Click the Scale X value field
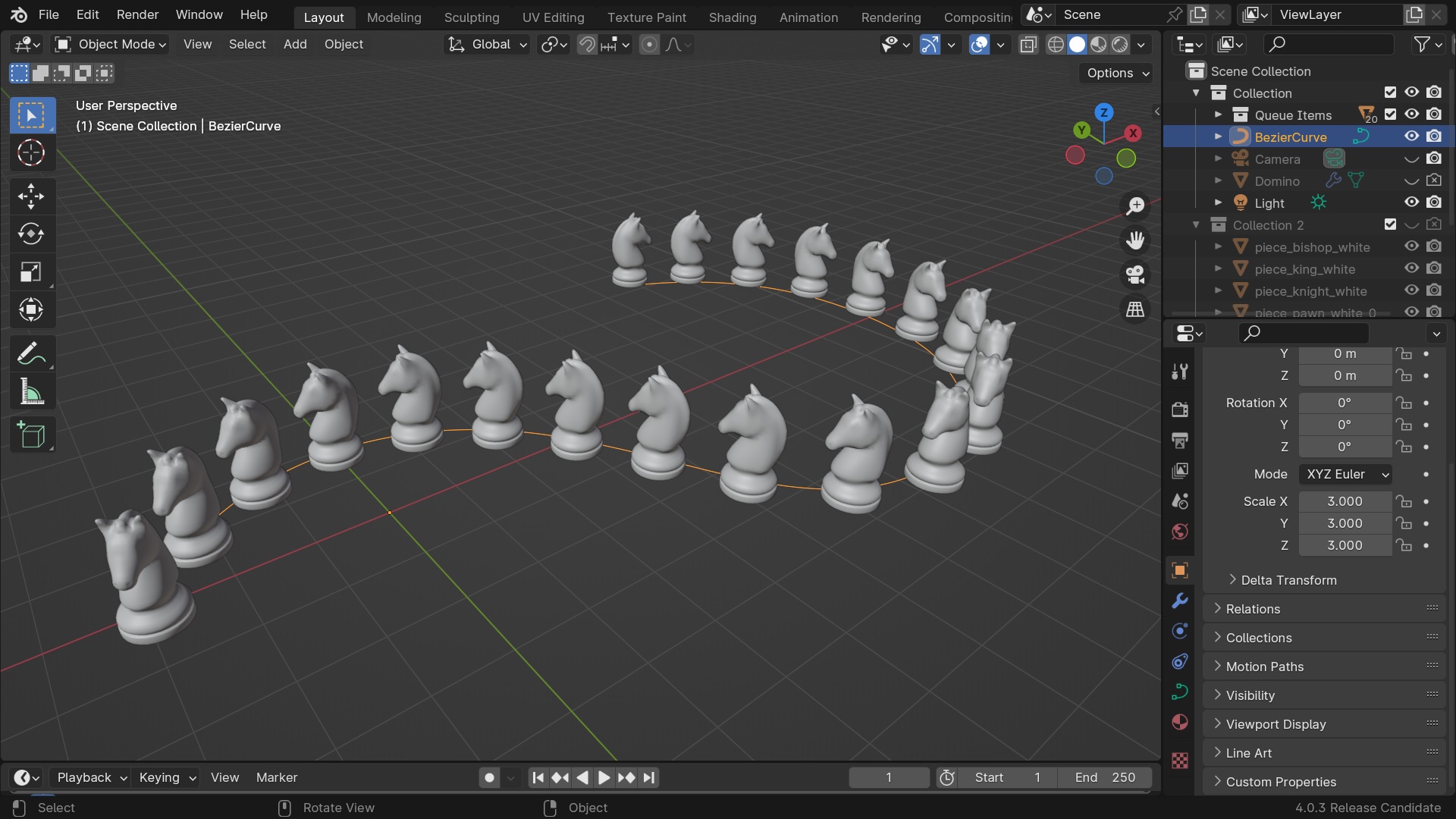Viewport: 1456px width, 819px height. pyautogui.click(x=1345, y=501)
